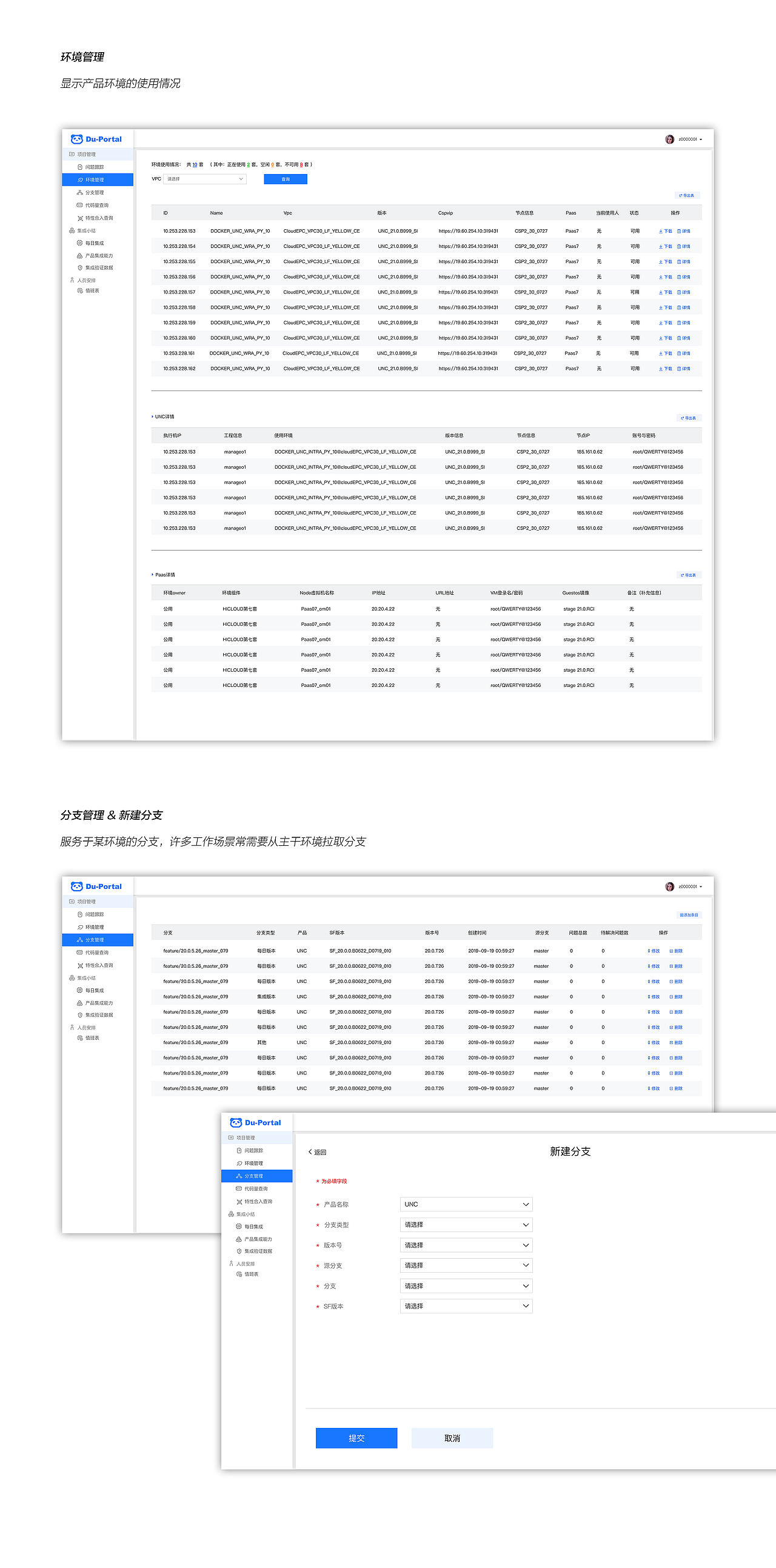Click 问题跟踪 icon in 环境管理 window sidebar
The width and height of the screenshot is (776, 1568).
(x=80, y=167)
